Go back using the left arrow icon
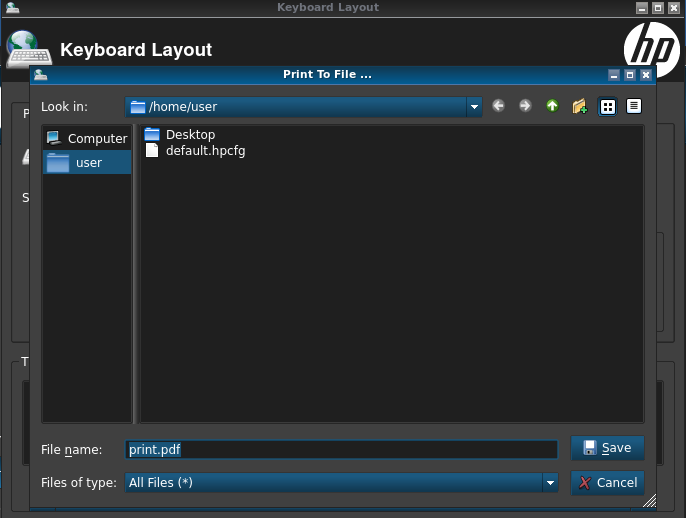This screenshot has height=518, width=686. coord(498,106)
